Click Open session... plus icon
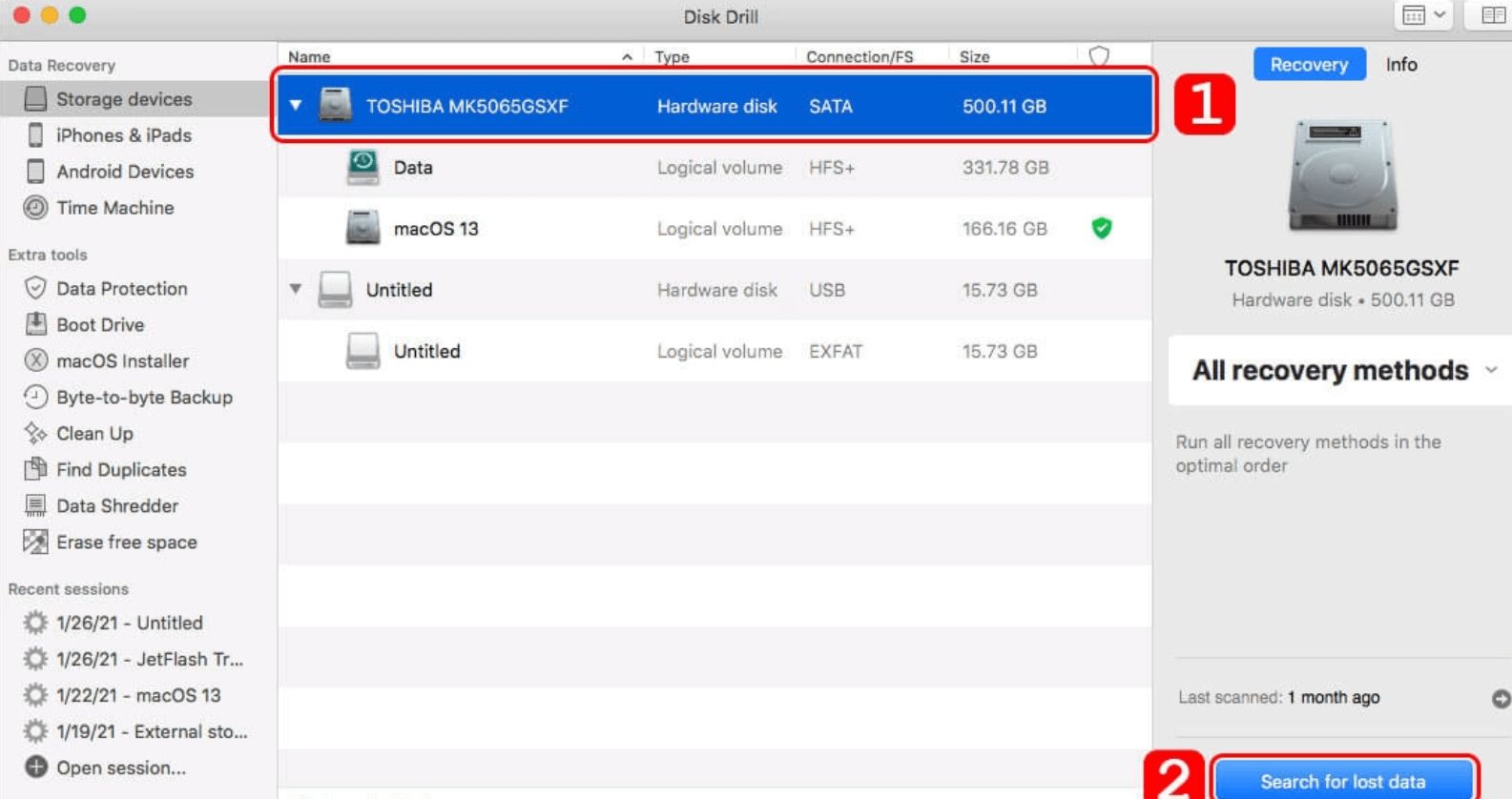 (35, 768)
